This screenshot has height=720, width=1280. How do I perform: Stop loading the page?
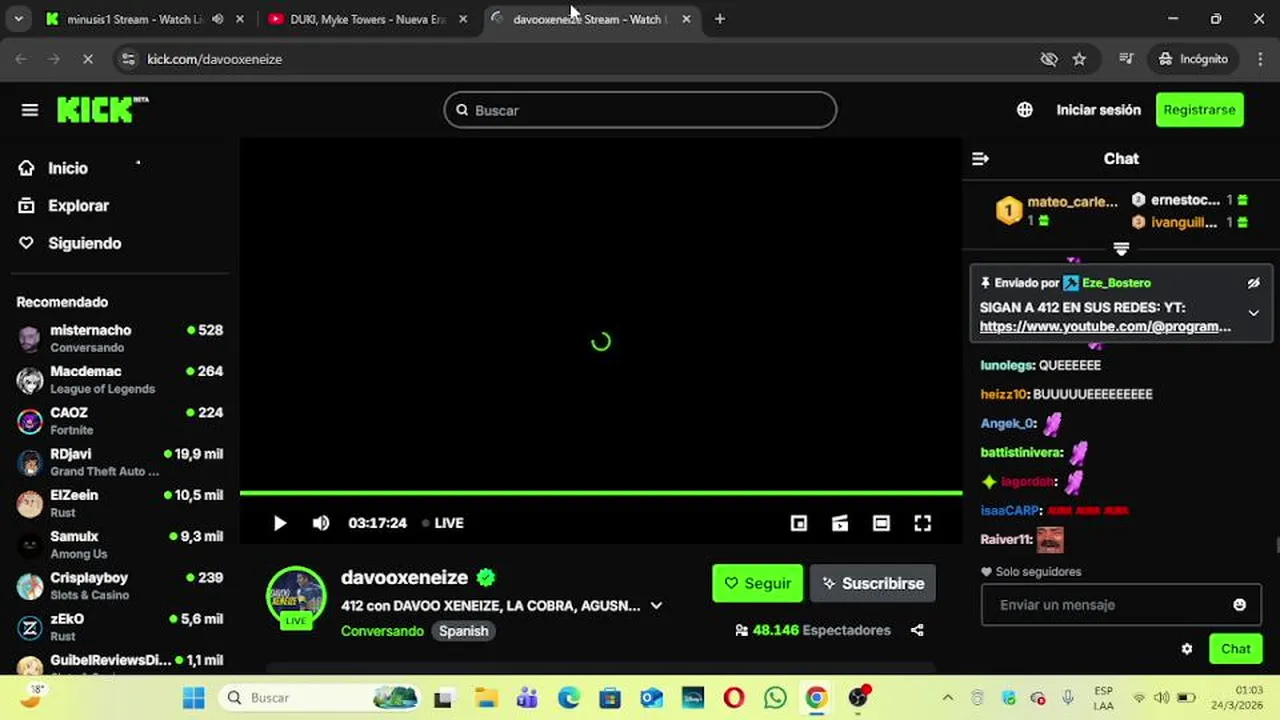[x=87, y=59]
